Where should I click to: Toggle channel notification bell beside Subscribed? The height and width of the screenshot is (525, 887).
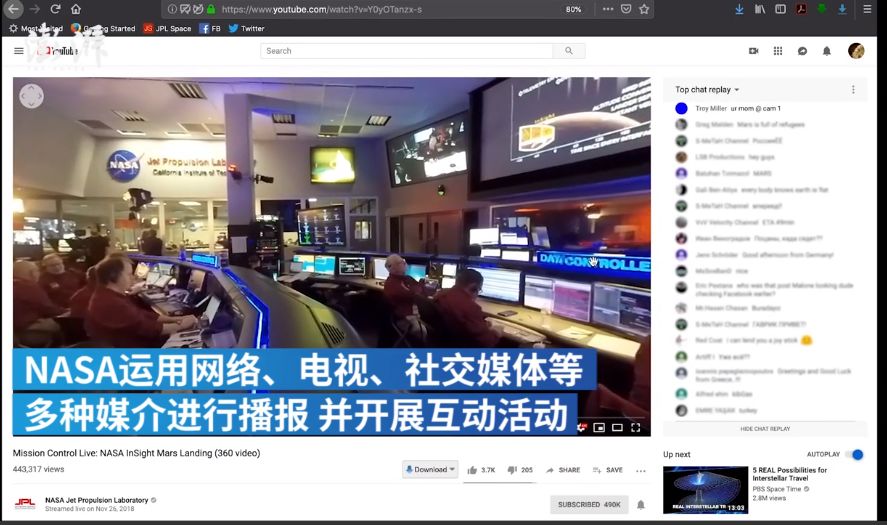pyautogui.click(x=640, y=505)
